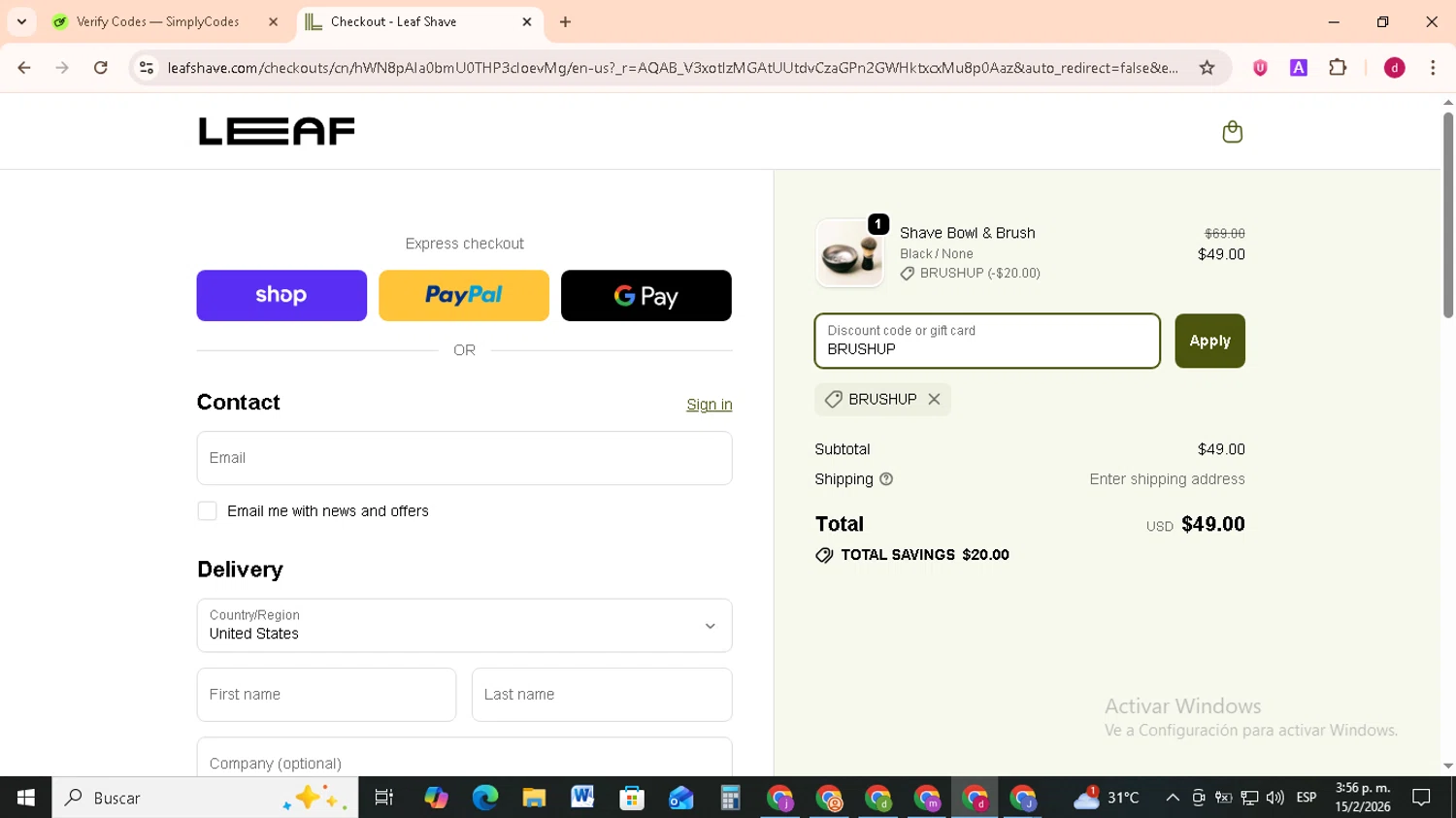The height and width of the screenshot is (818, 1456).
Task: Focus the First name field
Action: [x=326, y=695]
